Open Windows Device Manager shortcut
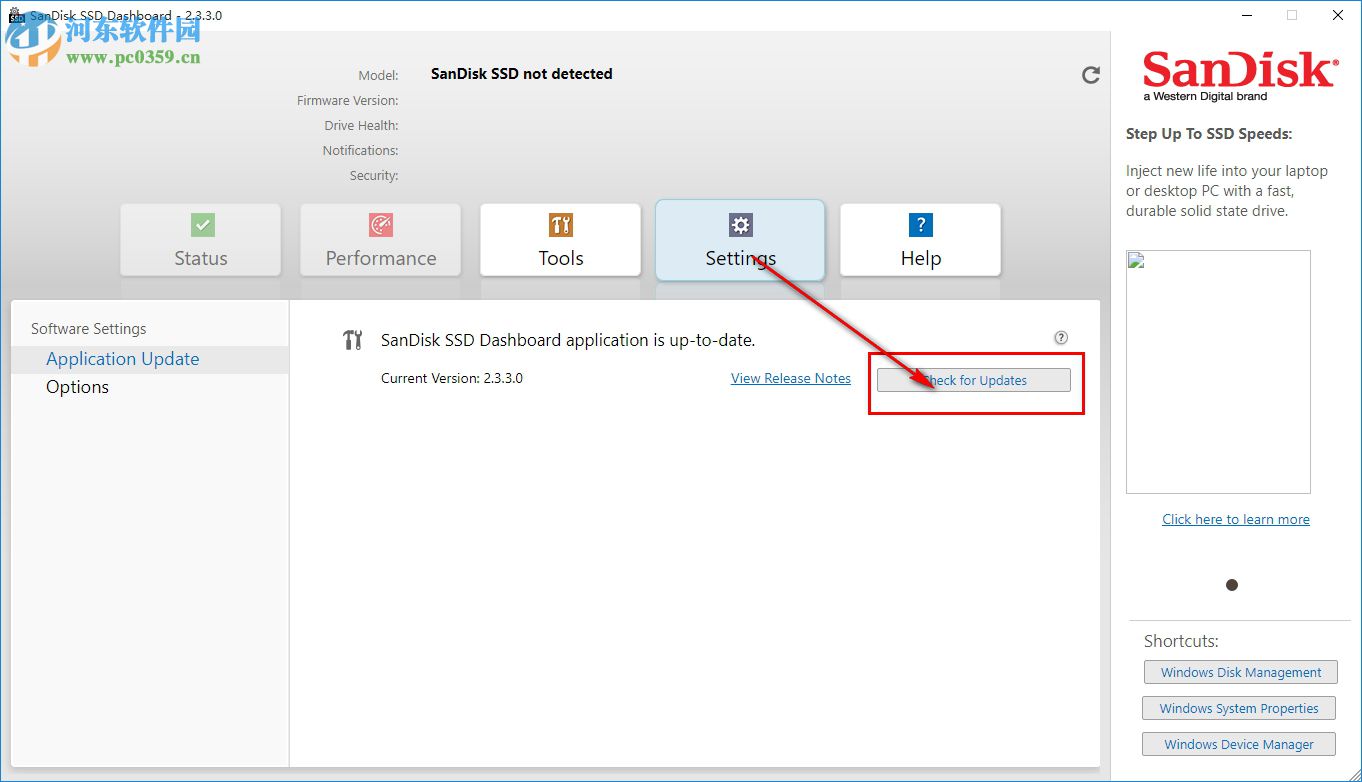 coord(1239,744)
